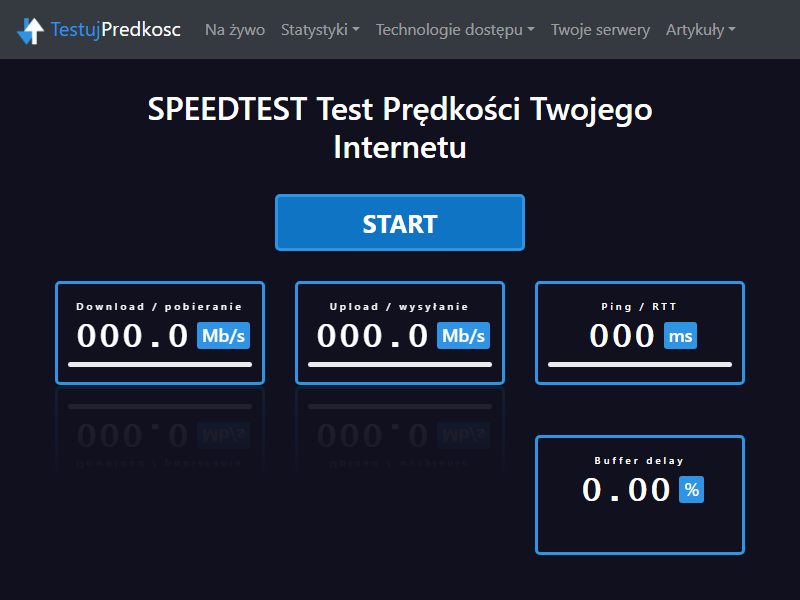Click the percent badge in Buffer delay
The image size is (800, 600).
point(691,490)
